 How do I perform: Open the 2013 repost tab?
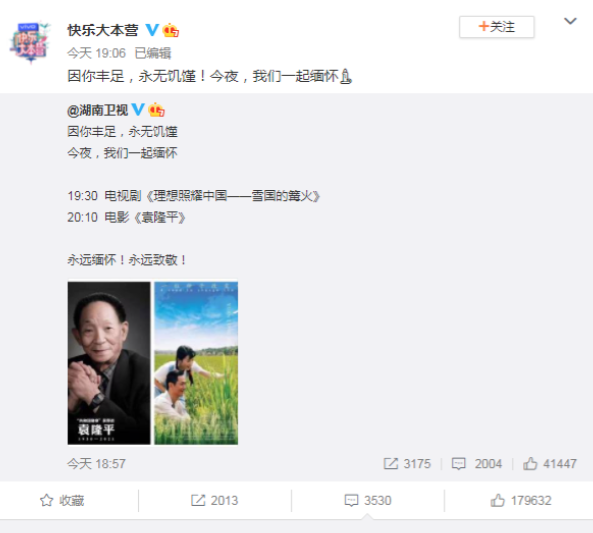pyautogui.click(x=214, y=500)
